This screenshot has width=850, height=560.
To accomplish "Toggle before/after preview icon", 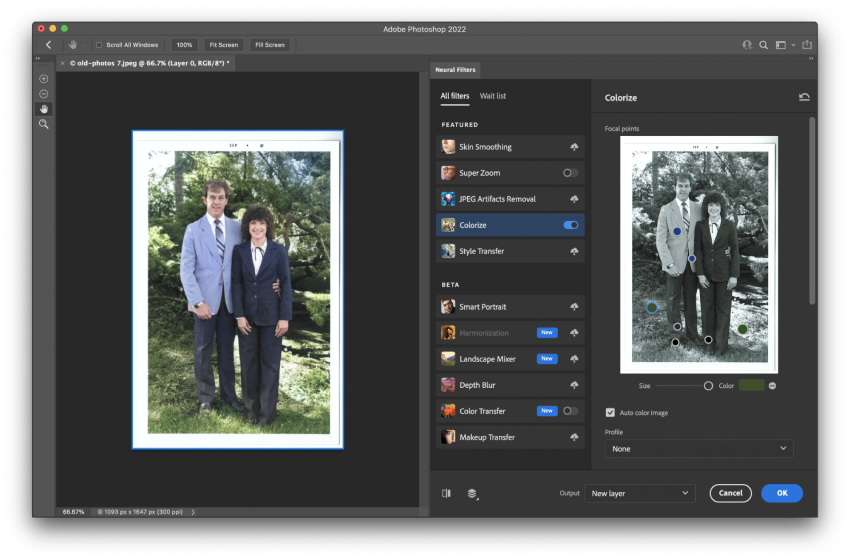I will (446, 493).
